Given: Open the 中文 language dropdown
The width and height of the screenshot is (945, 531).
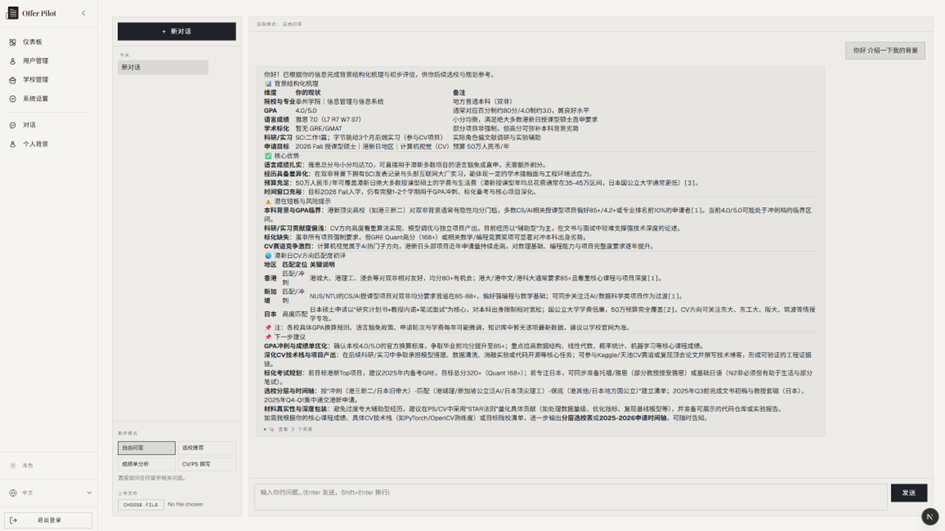Looking at the screenshot, I should 48,493.
